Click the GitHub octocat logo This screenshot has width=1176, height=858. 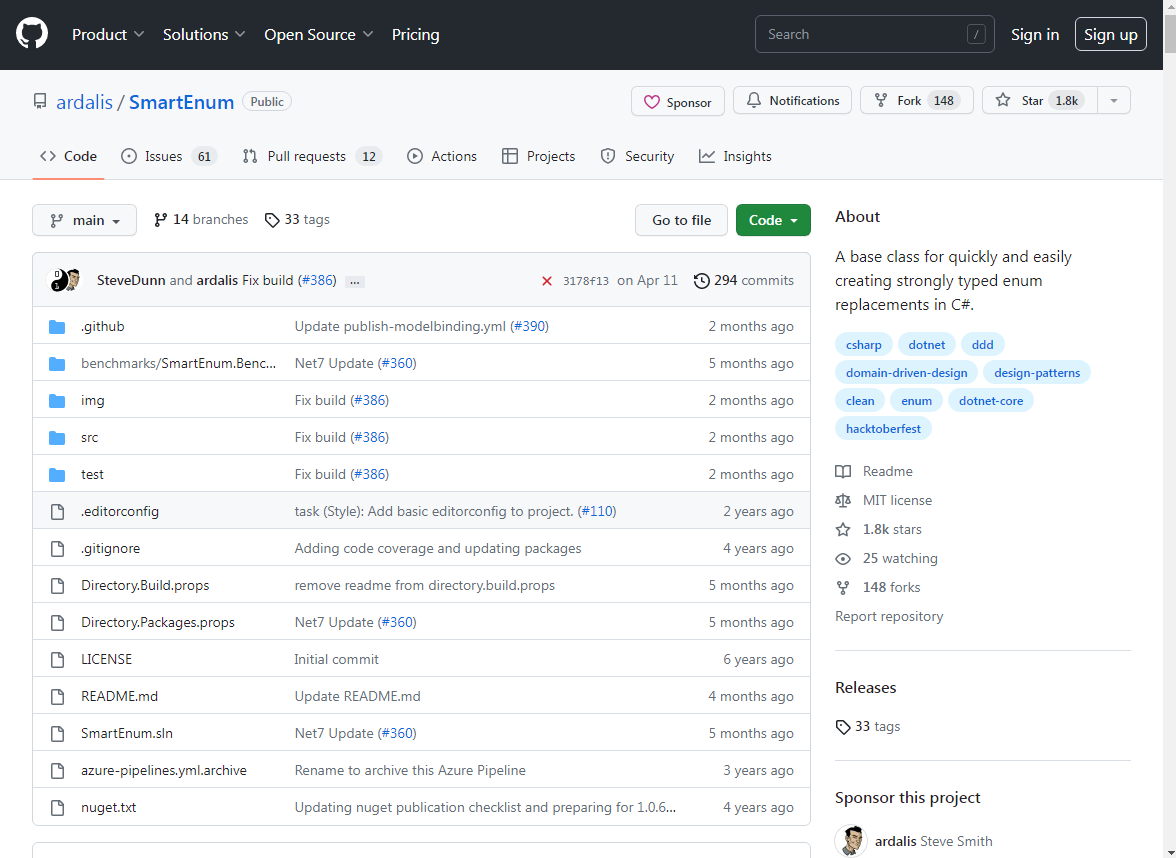[x=32, y=34]
